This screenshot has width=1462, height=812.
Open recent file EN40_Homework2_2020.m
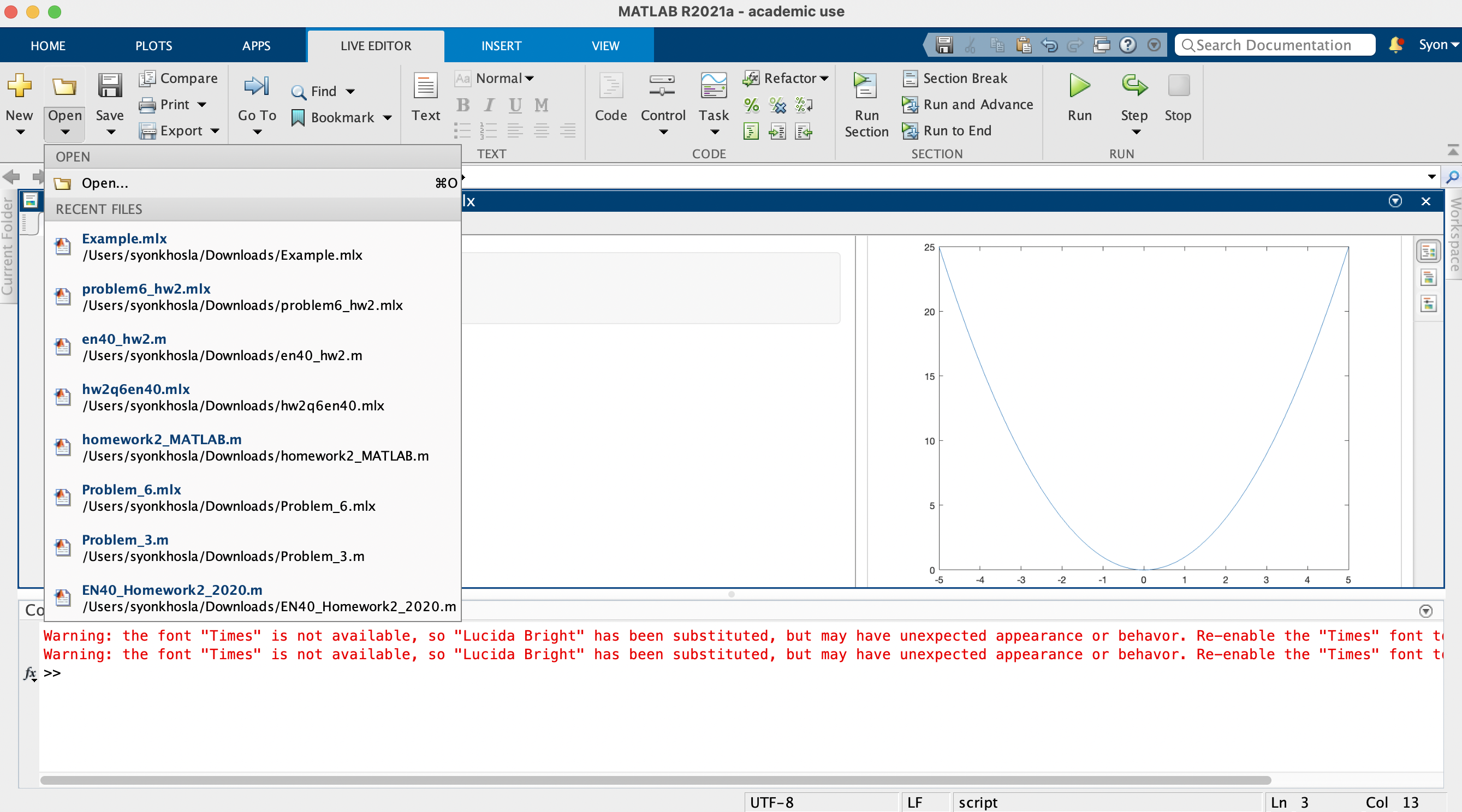tap(253, 598)
